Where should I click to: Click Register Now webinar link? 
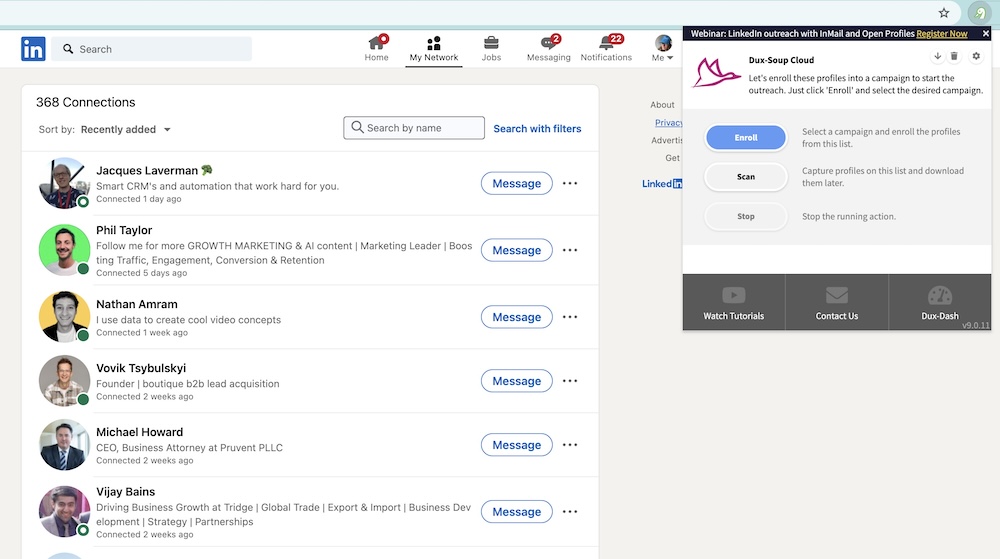[942, 34]
